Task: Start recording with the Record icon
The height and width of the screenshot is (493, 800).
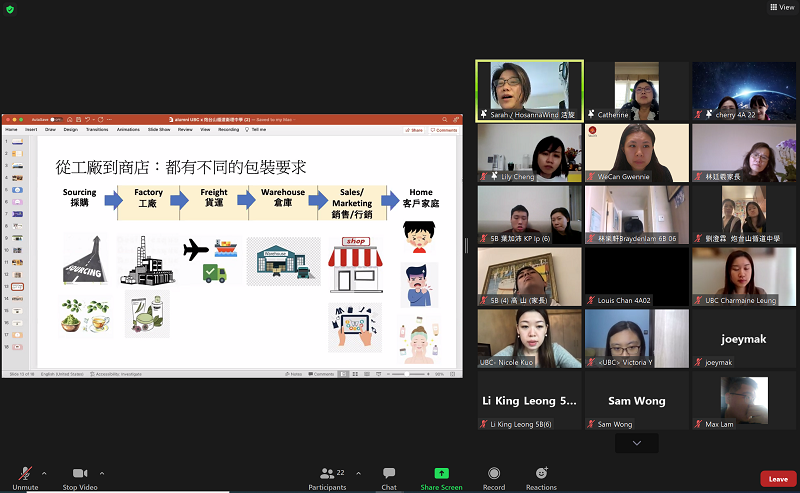Action: click(x=493, y=473)
